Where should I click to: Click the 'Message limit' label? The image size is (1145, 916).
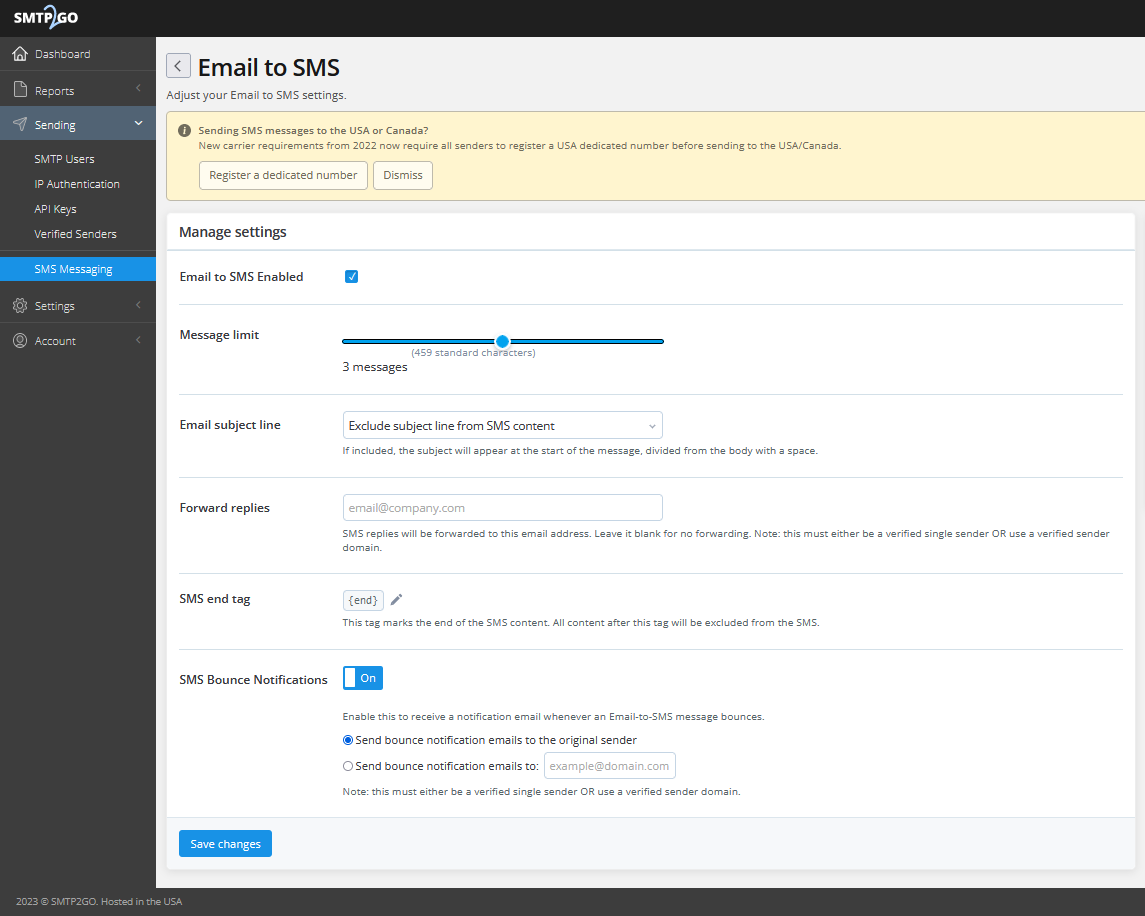[219, 335]
